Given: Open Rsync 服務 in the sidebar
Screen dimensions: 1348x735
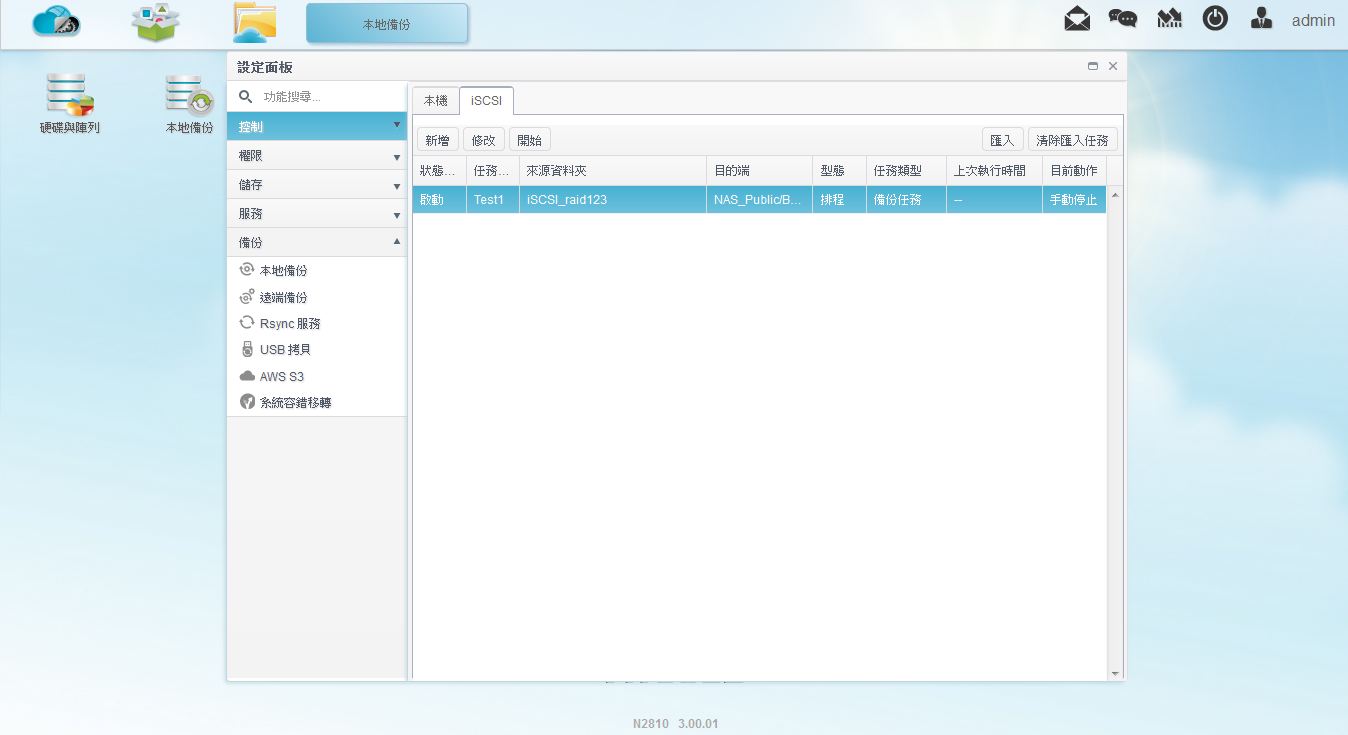Looking at the screenshot, I should 290,323.
